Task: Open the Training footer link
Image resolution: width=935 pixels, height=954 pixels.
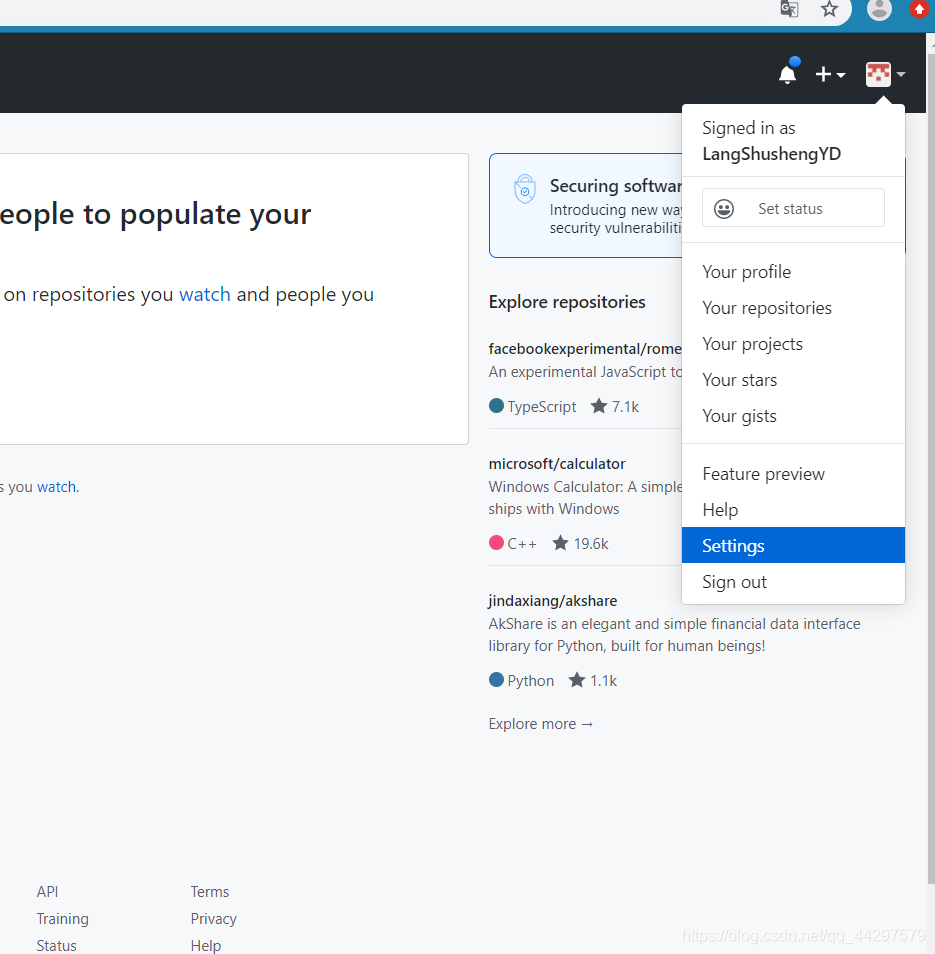Action: (63, 919)
